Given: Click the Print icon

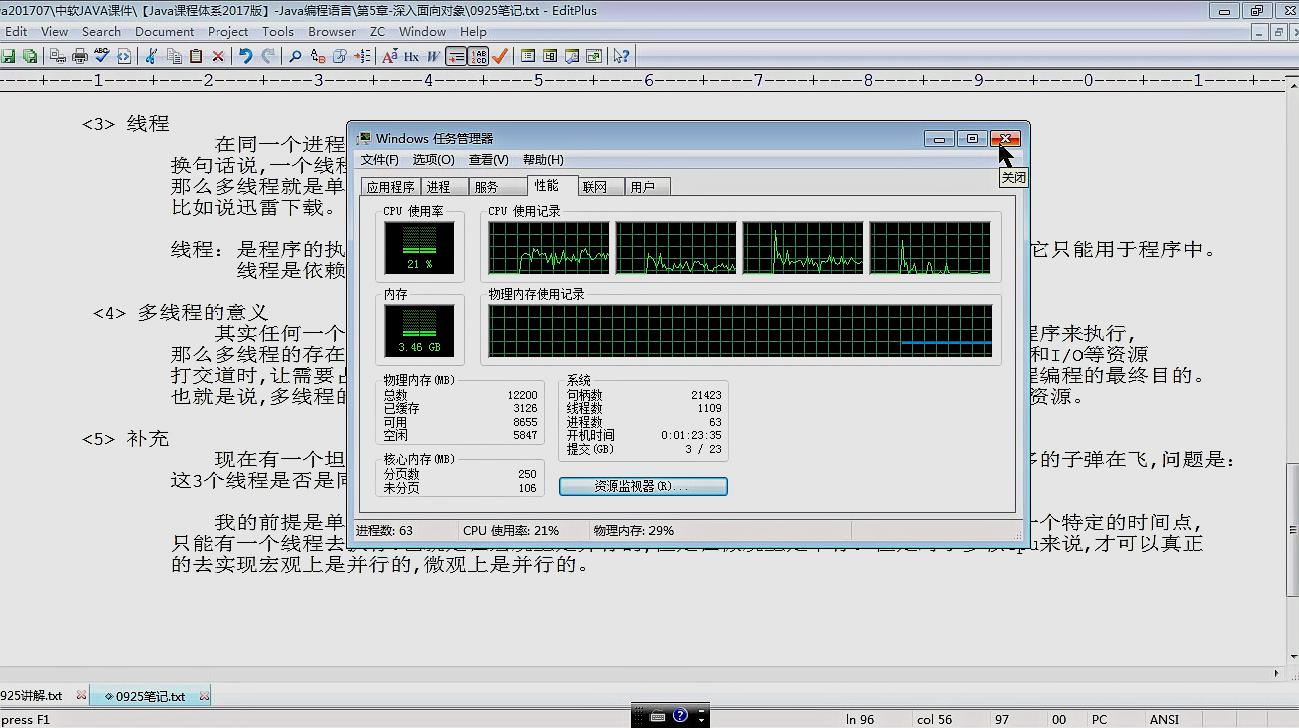Looking at the screenshot, I should (80, 56).
